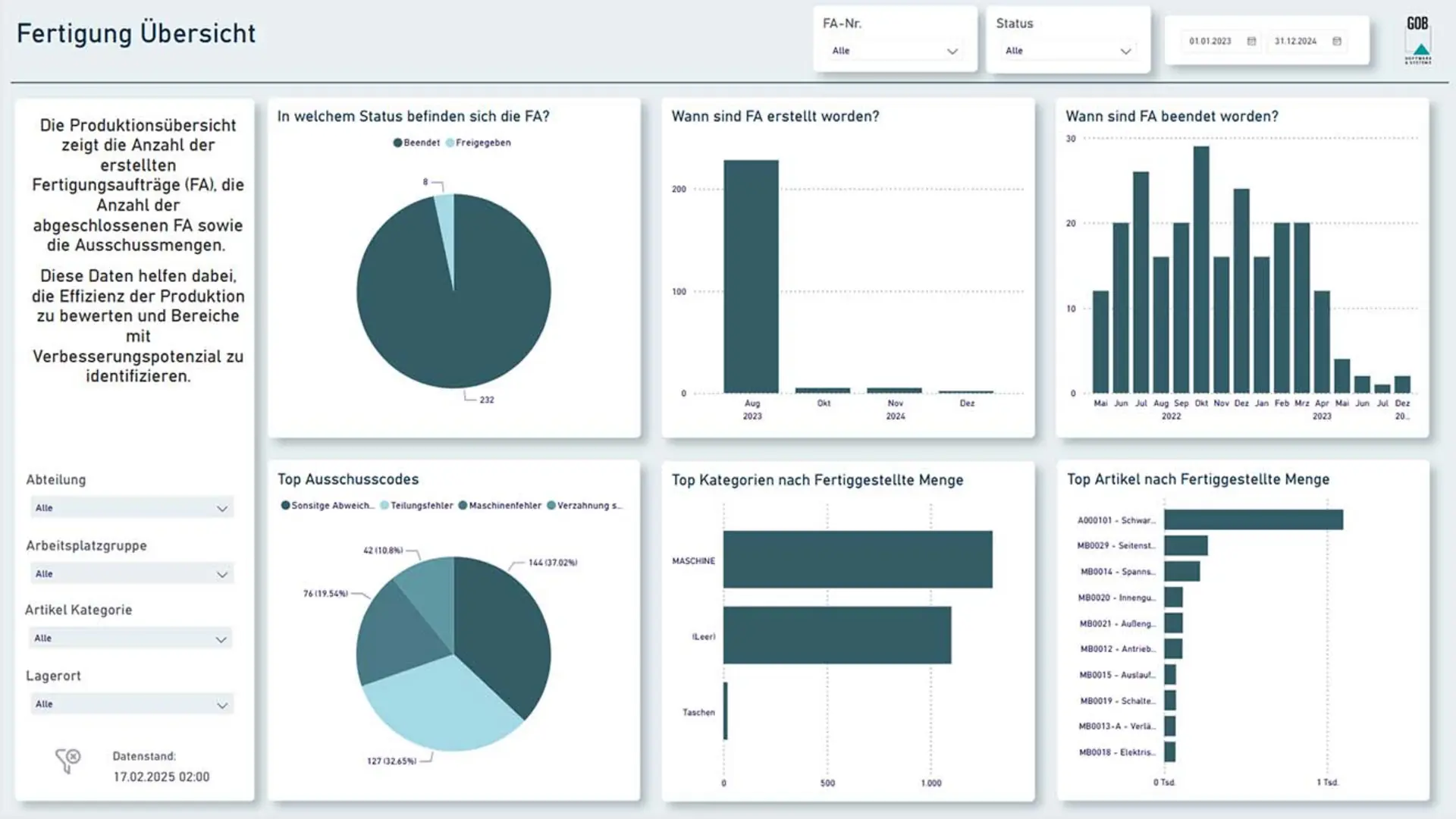Click the Jul 2022 bar in finished chart
The image size is (1456, 819).
point(1141,282)
